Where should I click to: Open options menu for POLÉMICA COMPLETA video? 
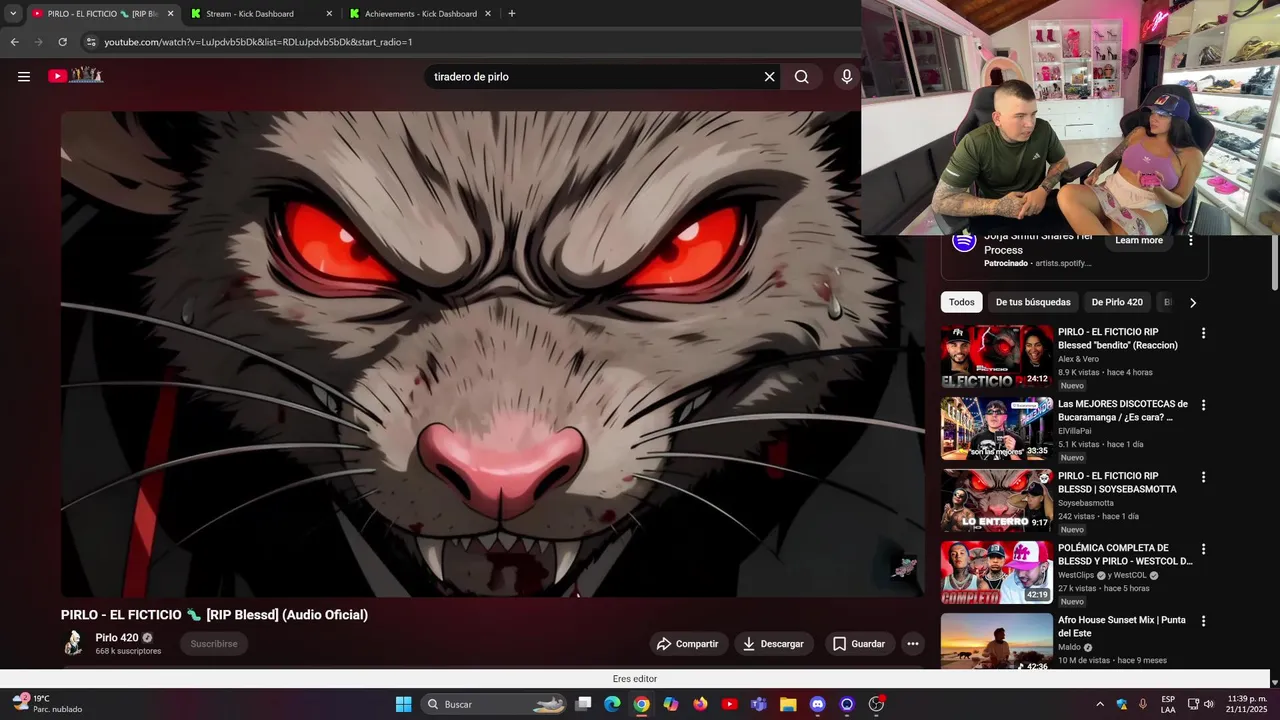click(x=1203, y=549)
